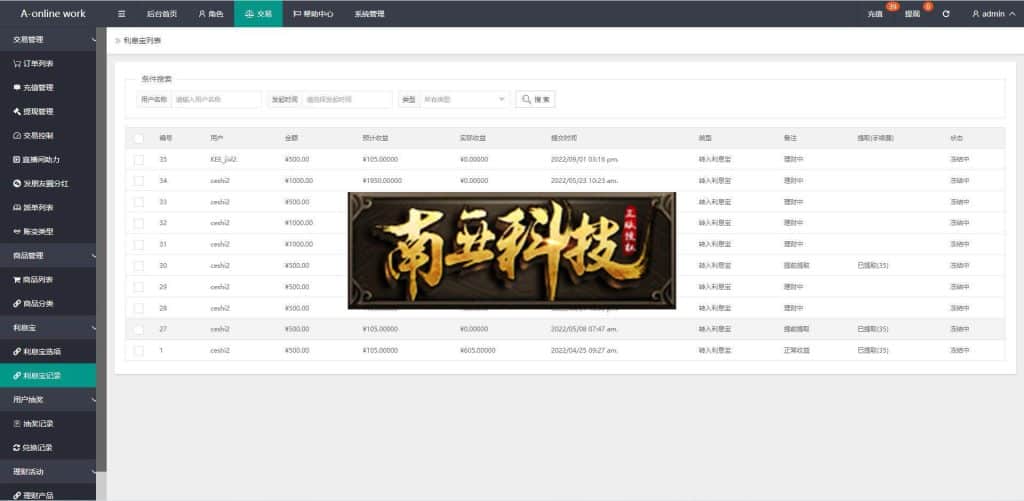
Task: Check the checkbox for row 35
Action: 138,159
